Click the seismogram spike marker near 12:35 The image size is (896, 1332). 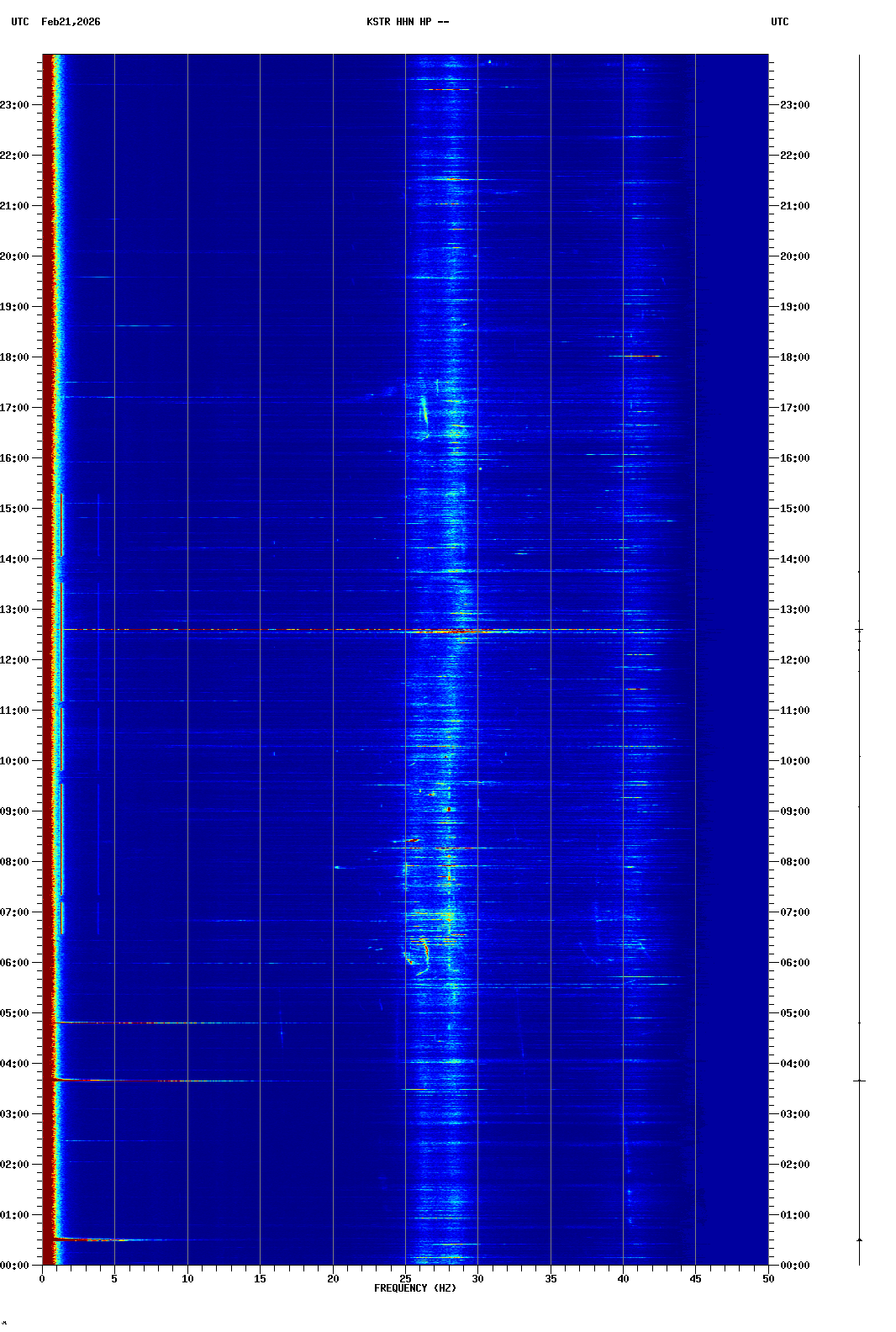859,629
